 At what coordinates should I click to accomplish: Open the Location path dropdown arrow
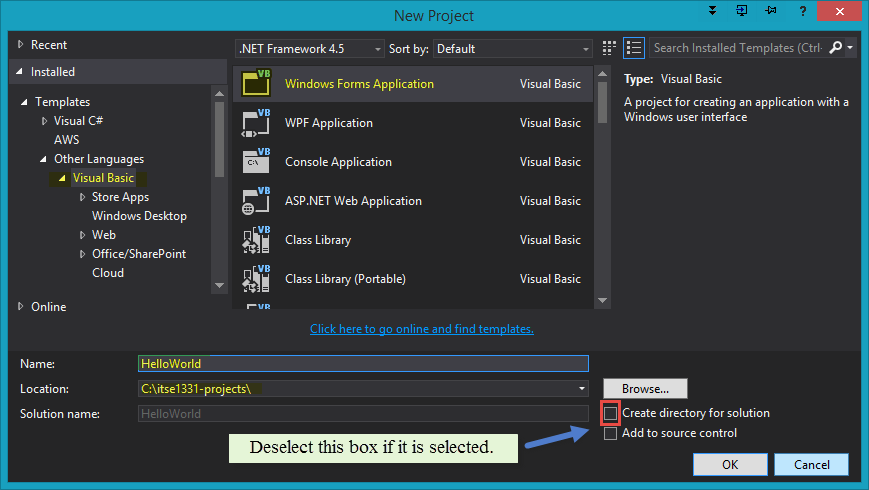tap(582, 388)
